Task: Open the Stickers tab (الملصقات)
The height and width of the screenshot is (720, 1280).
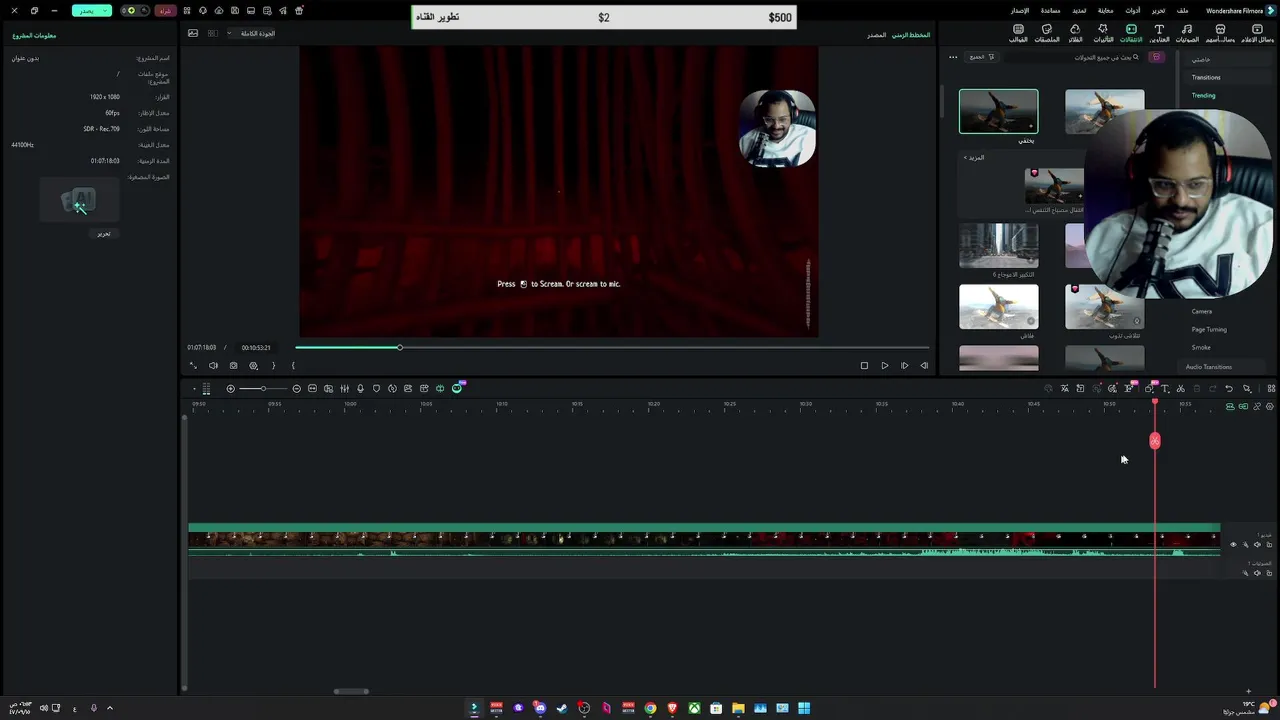Action: [x=1047, y=33]
